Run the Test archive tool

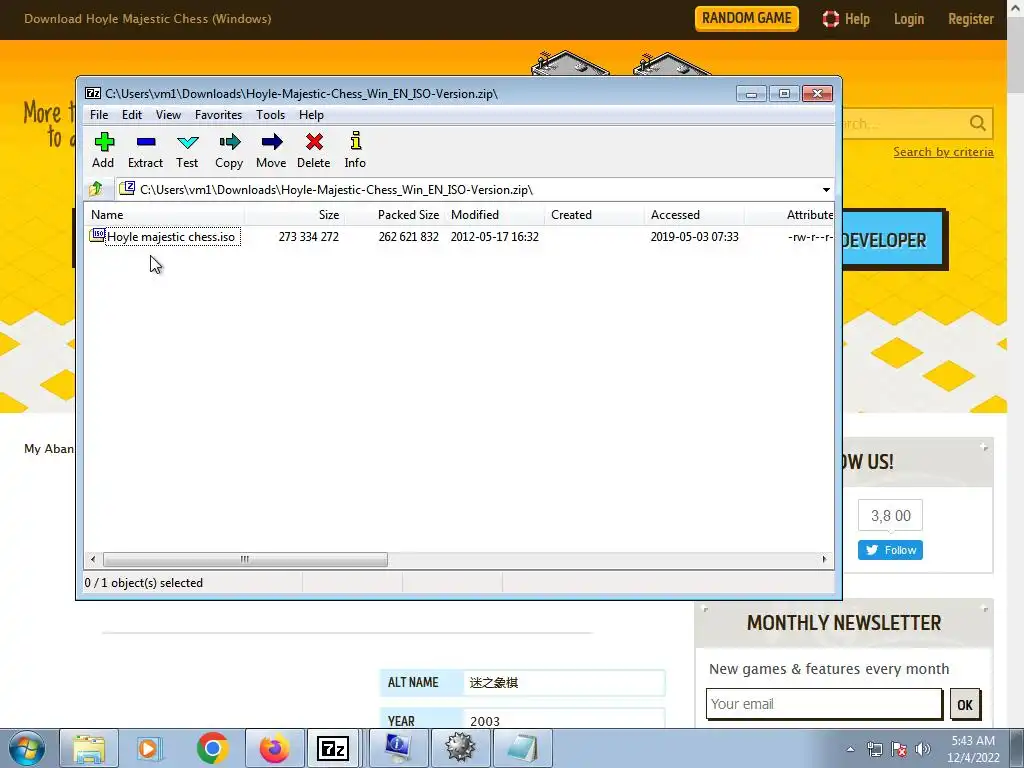187,142
